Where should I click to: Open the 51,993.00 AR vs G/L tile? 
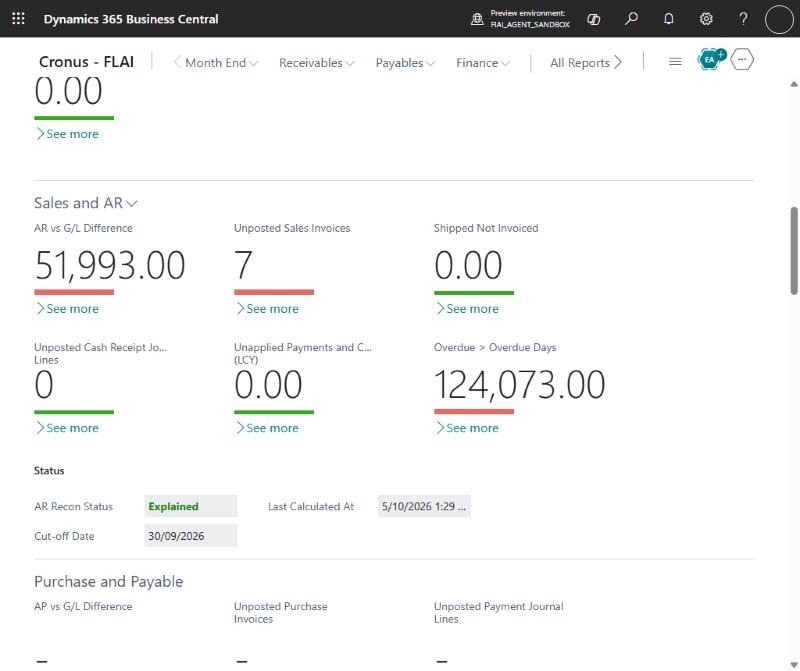point(110,265)
